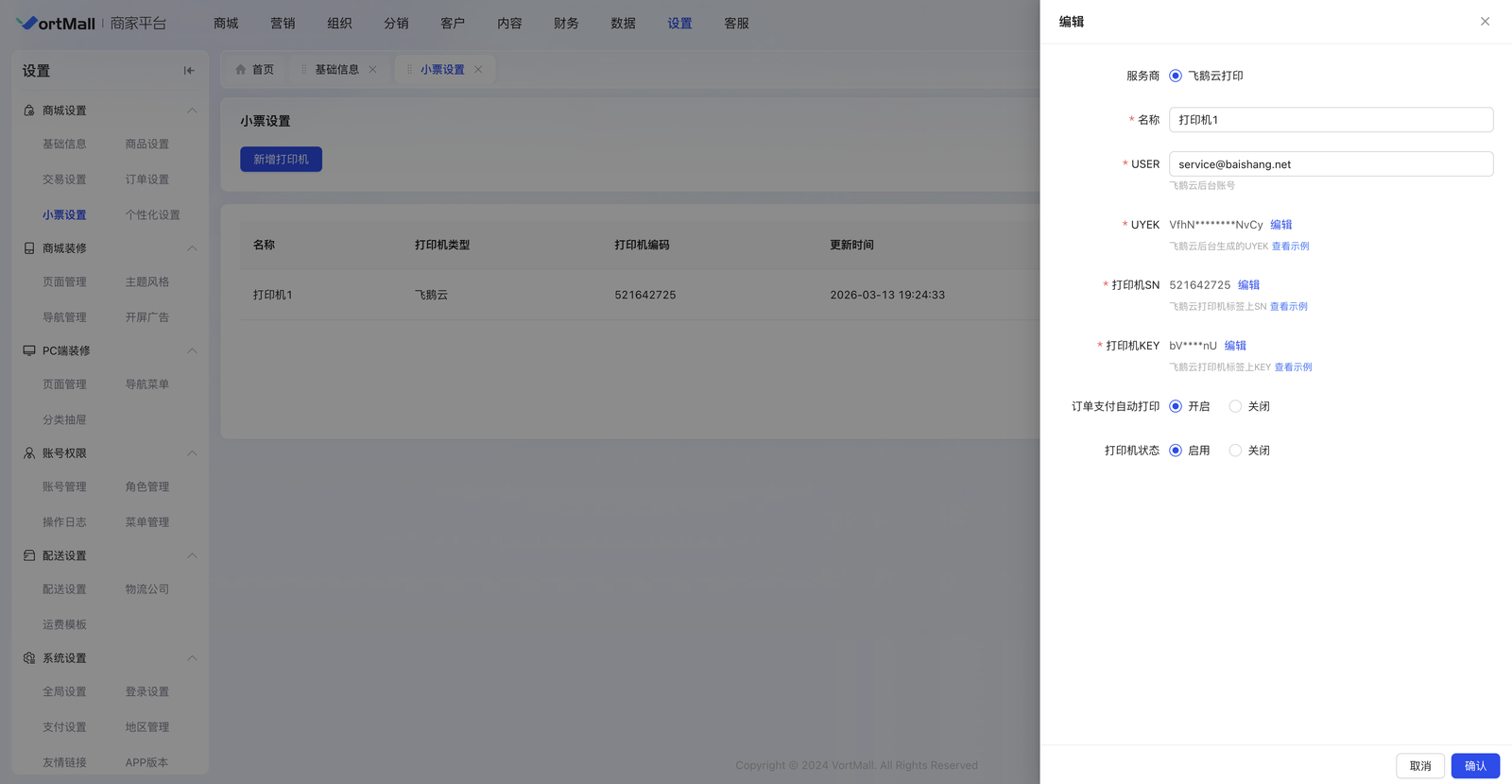Click the USER input field
The height and width of the screenshot is (784, 1512).
coord(1331,164)
